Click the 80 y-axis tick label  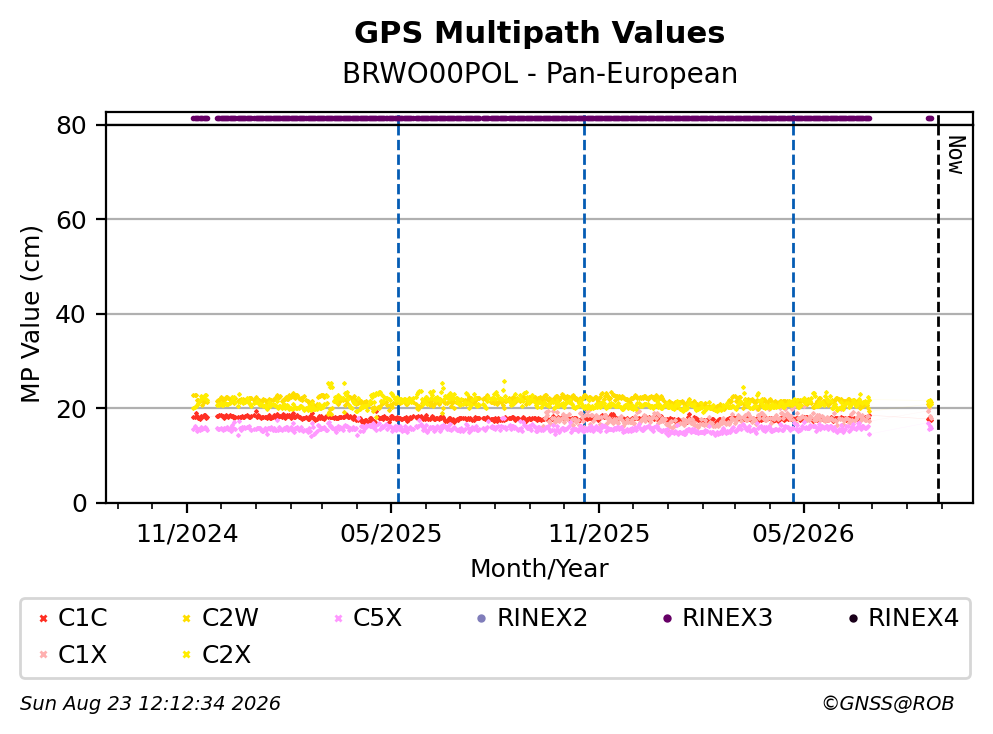pyautogui.click(x=71, y=125)
